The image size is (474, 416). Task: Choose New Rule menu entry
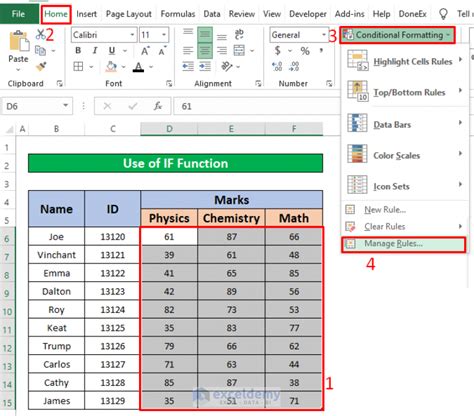[x=405, y=209]
